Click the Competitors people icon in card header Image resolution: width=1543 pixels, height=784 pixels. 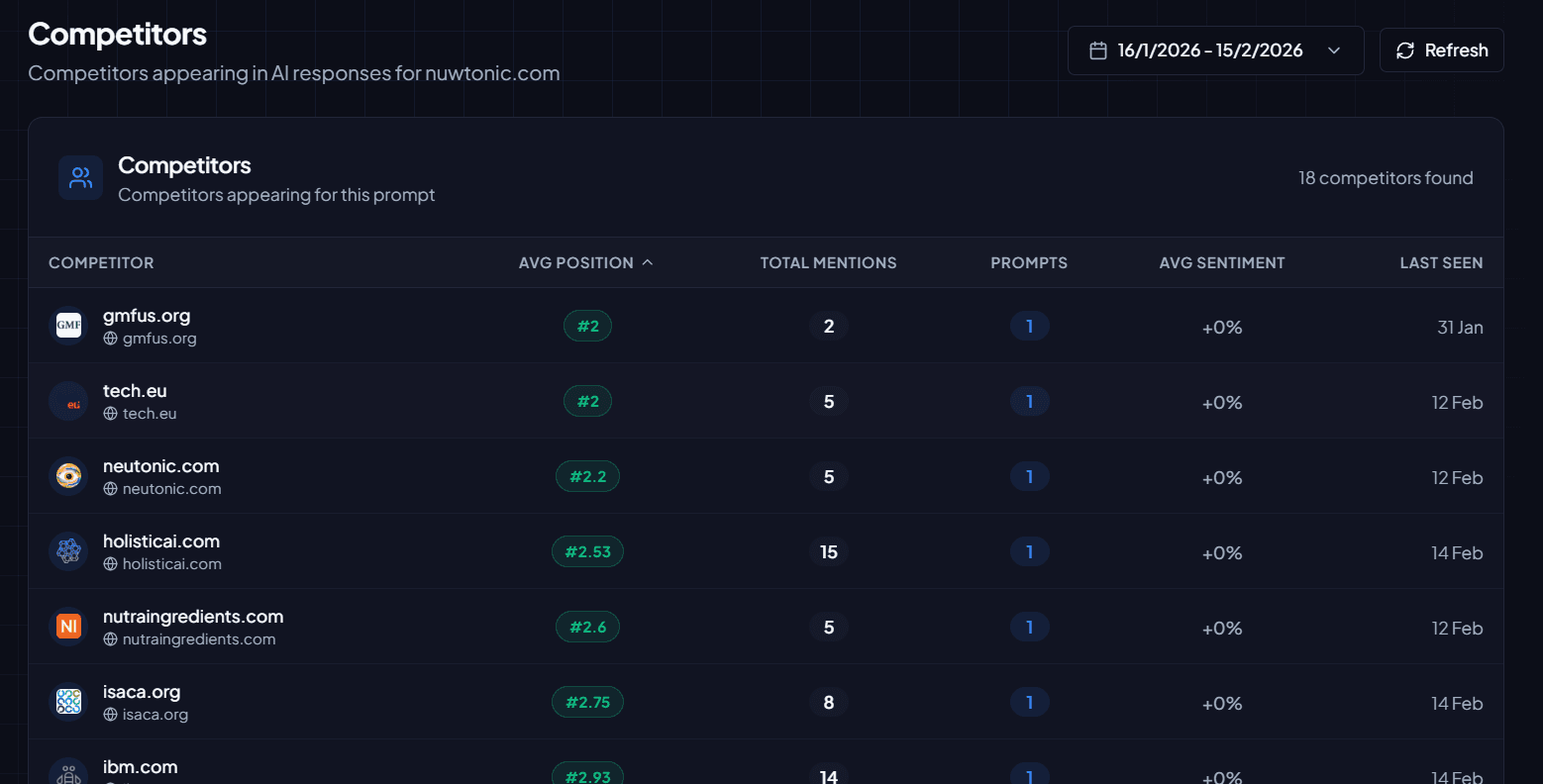[x=80, y=178]
